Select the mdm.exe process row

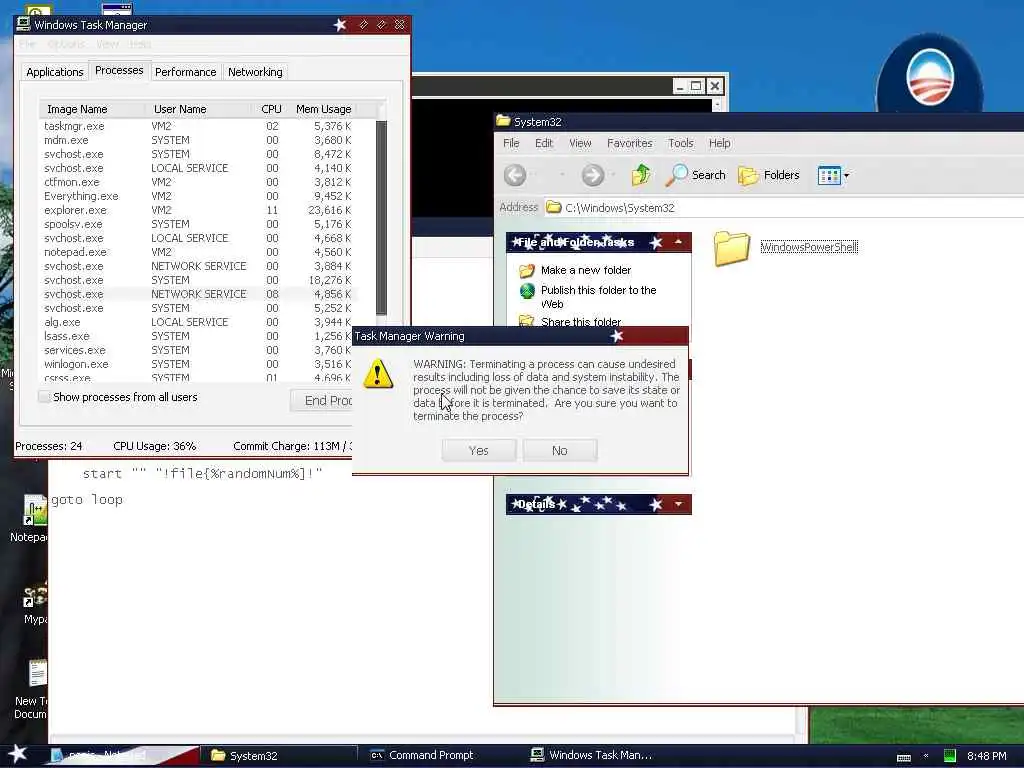point(198,140)
